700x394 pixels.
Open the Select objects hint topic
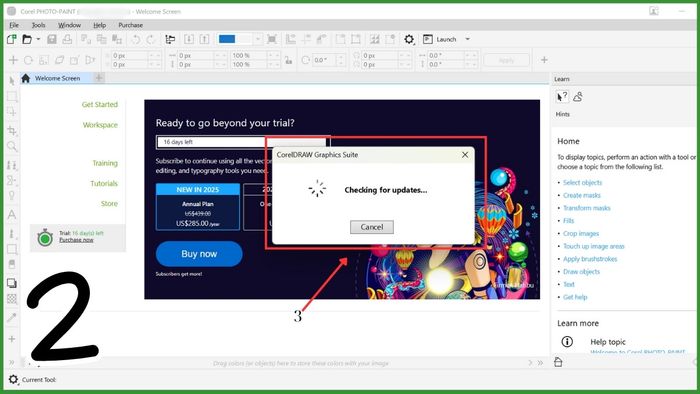pos(582,182)
